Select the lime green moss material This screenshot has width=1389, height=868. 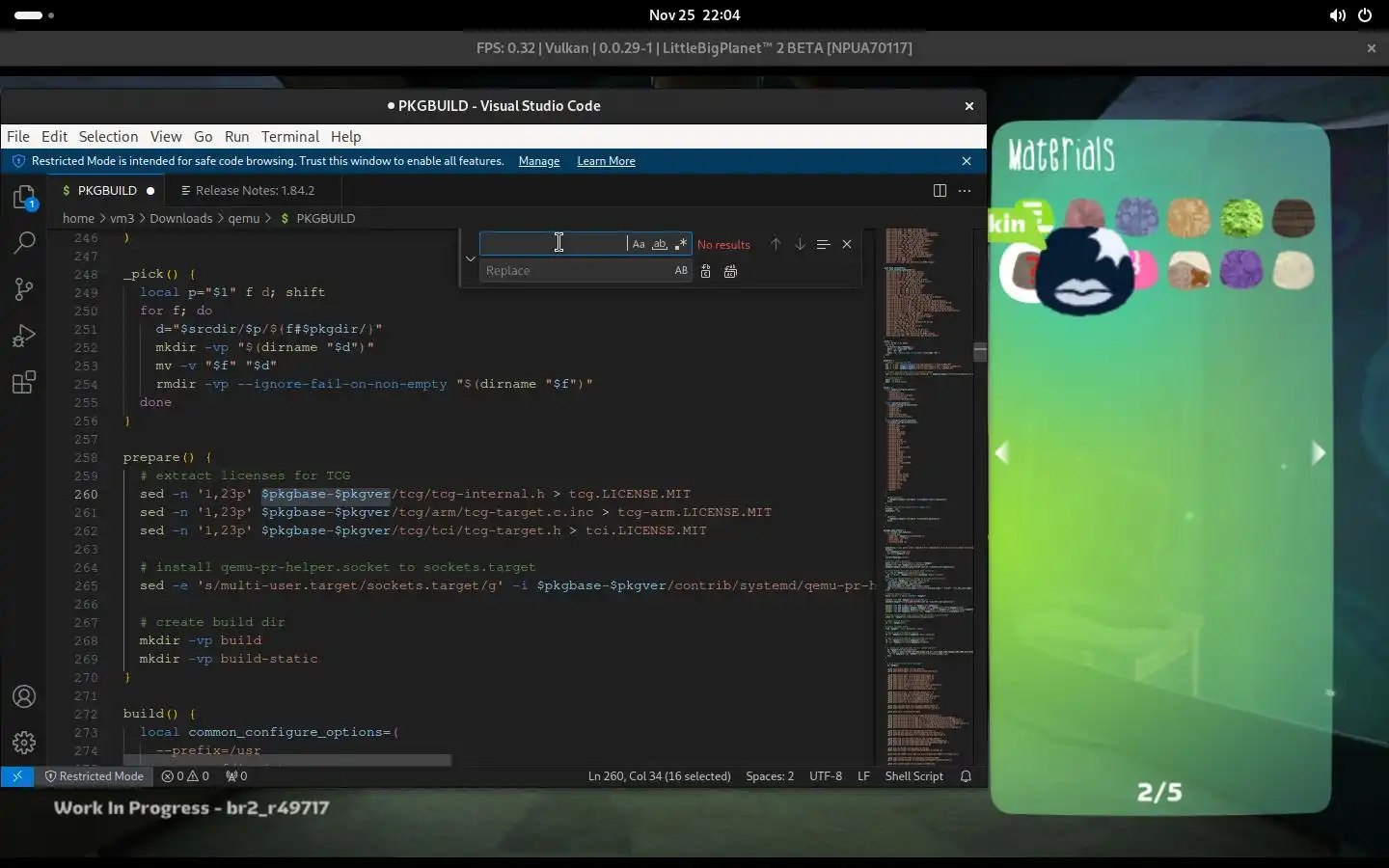click(x=1240, y=218)
